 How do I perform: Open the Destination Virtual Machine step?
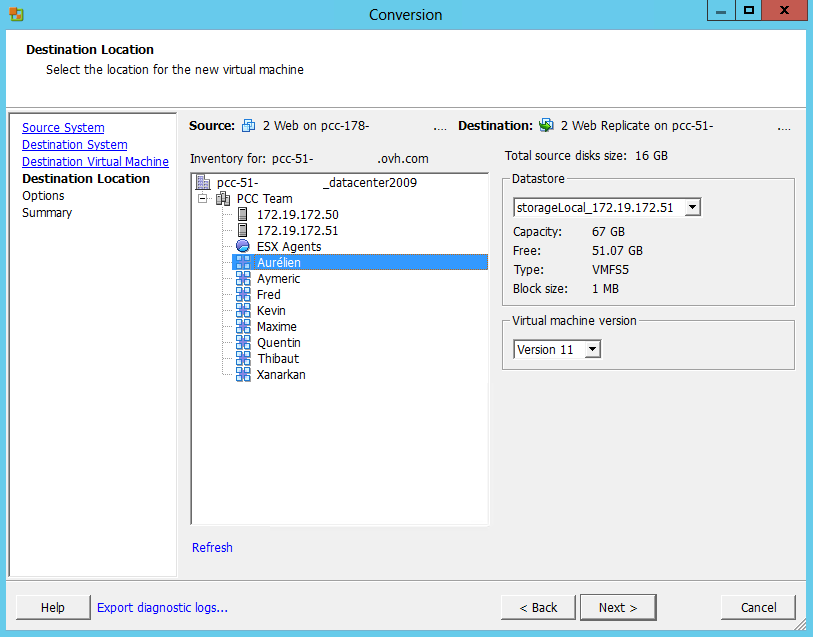click(x=95, y=162)
